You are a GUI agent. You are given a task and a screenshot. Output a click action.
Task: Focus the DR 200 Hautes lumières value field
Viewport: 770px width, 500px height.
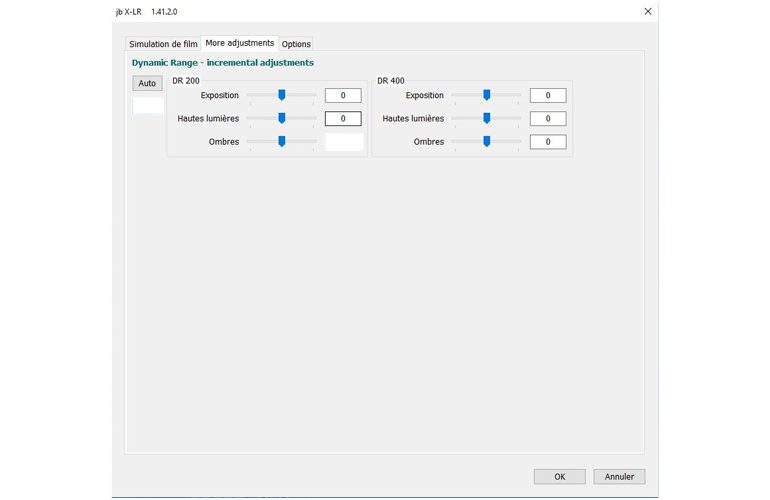coord(343,119)
